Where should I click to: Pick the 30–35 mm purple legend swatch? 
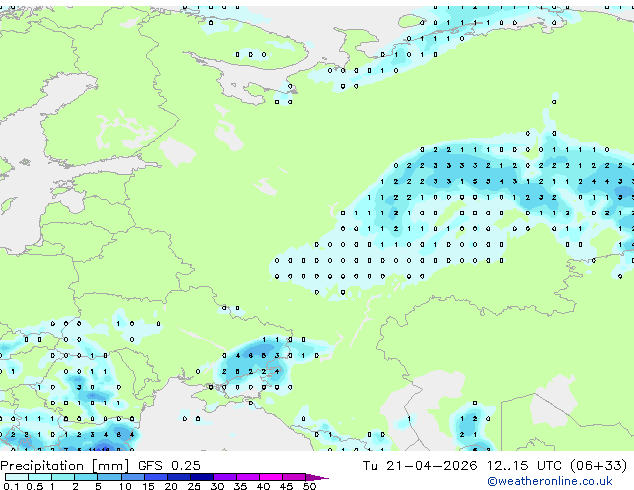point(225,477)
